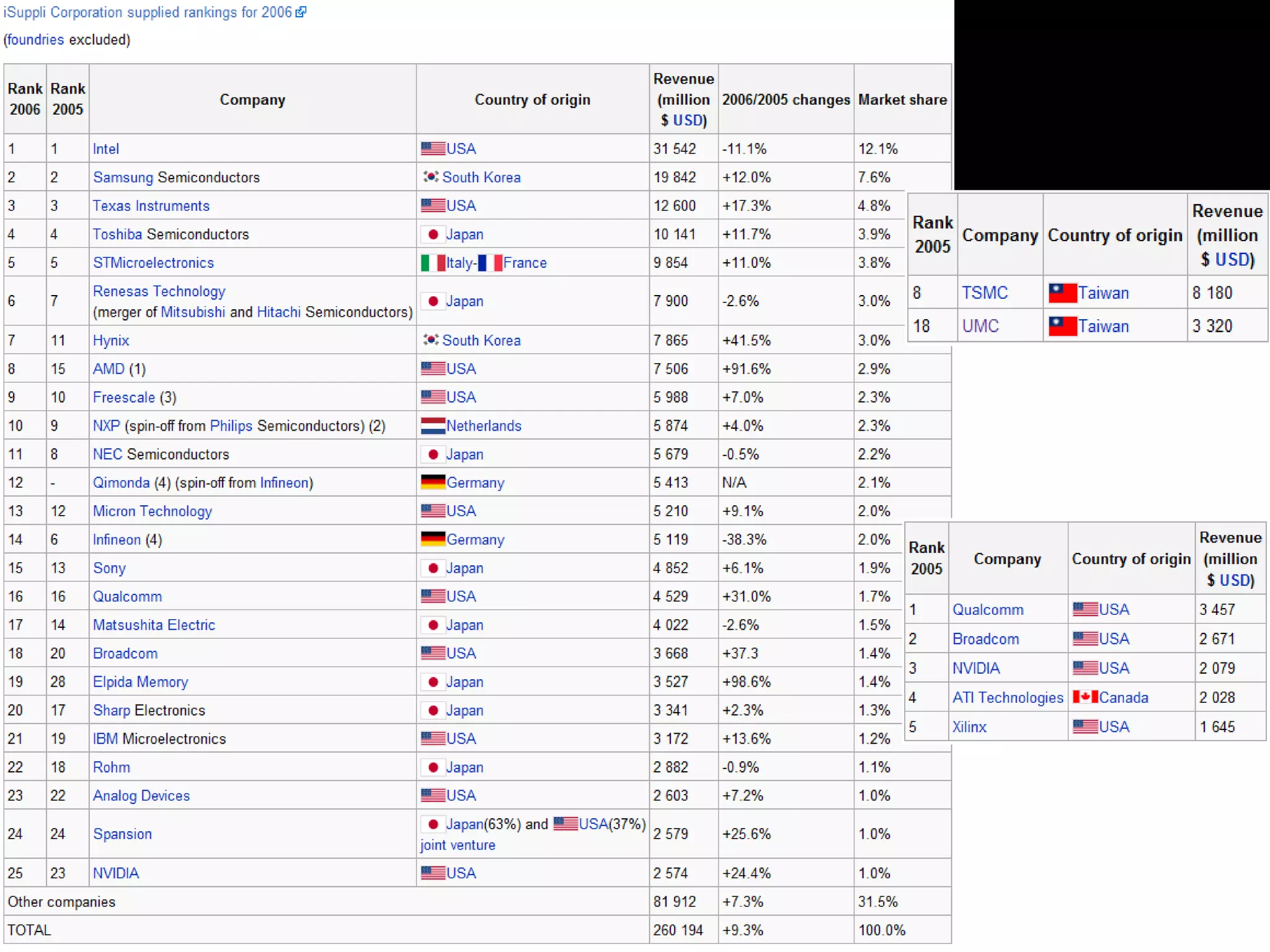
Task: Follow the Renesas Technology link
Action: 159,291
